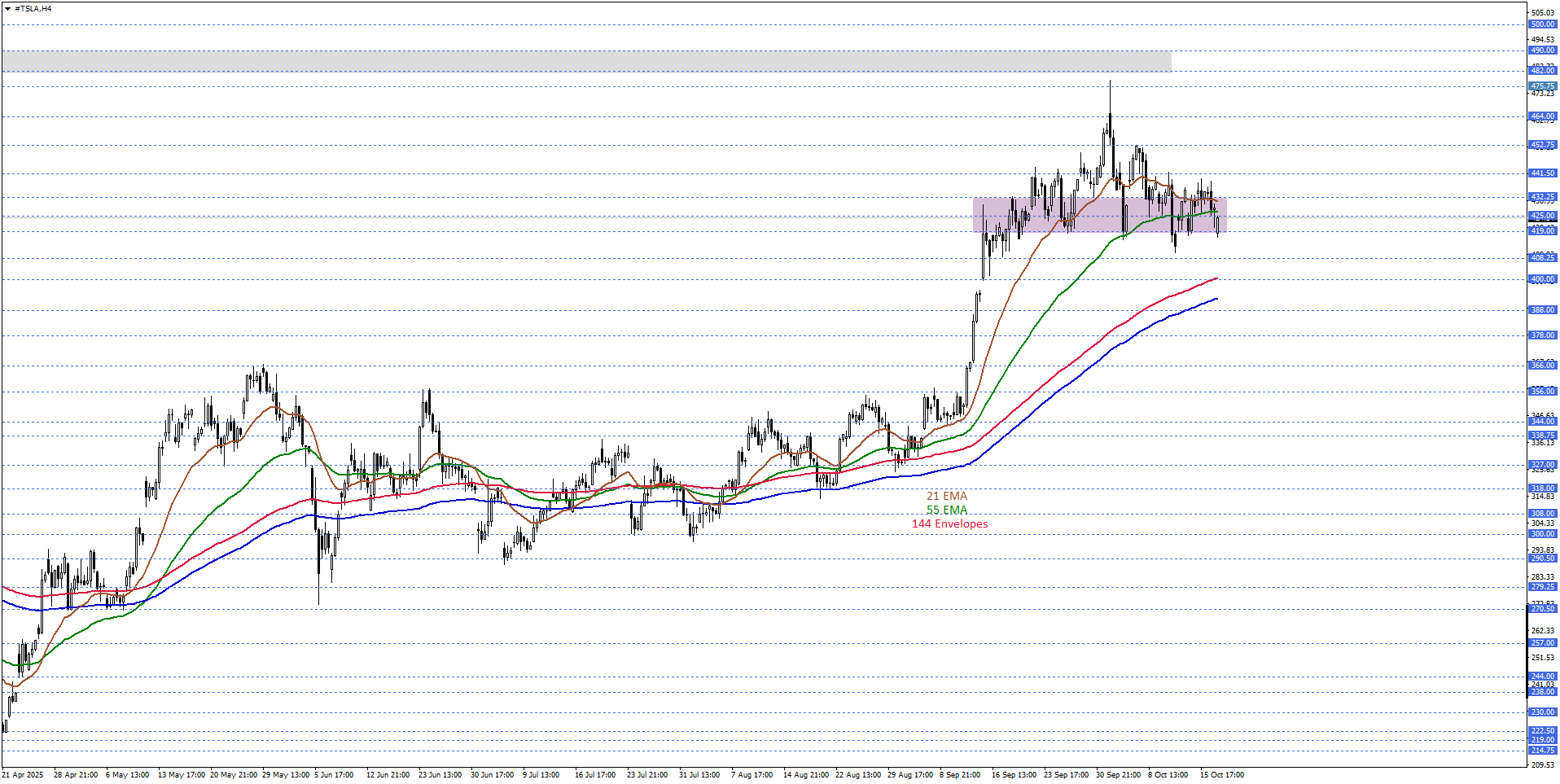The width and height of the screenshot is (1560, 784).
Task: Click the gray shaded rectangle zone near 490
Action: click(586, 61)
